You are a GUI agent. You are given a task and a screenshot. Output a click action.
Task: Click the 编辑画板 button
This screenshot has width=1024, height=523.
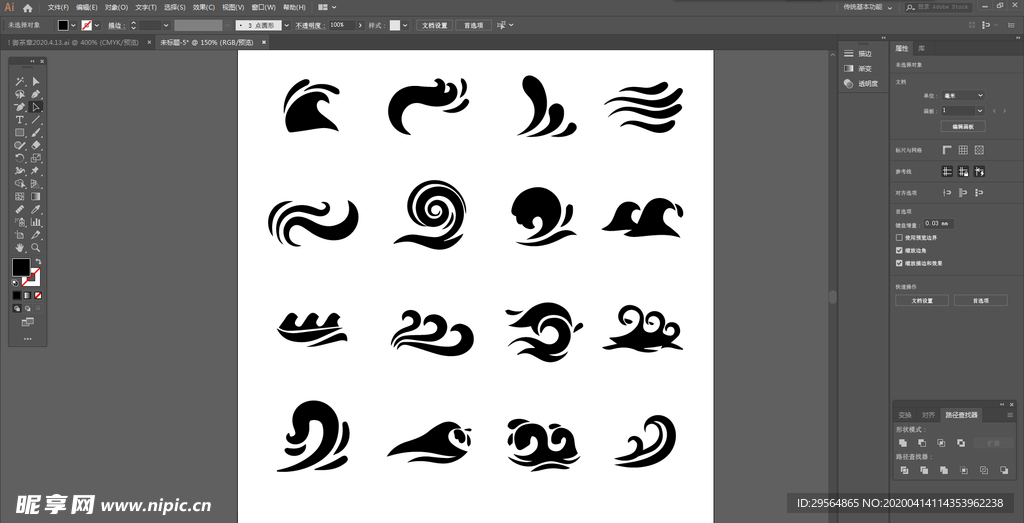tap(963, 126)
